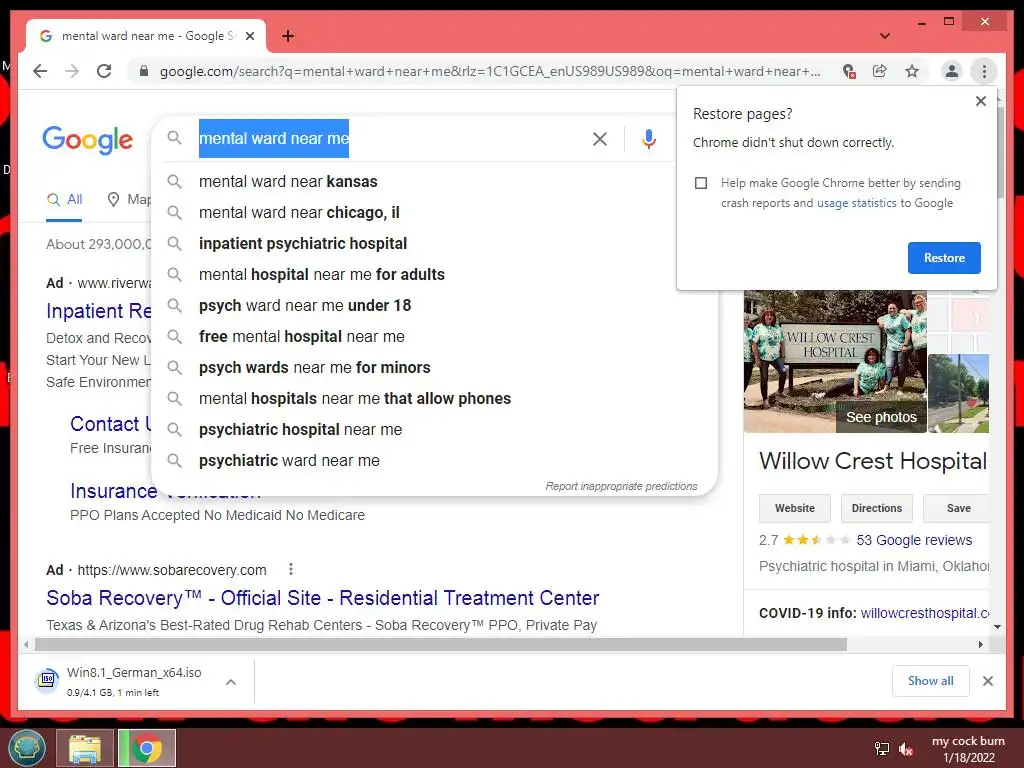Open the 'Inpatient Re...' ad headline
The width and height of the screenshot is (1024, 768).
[99, 311]
